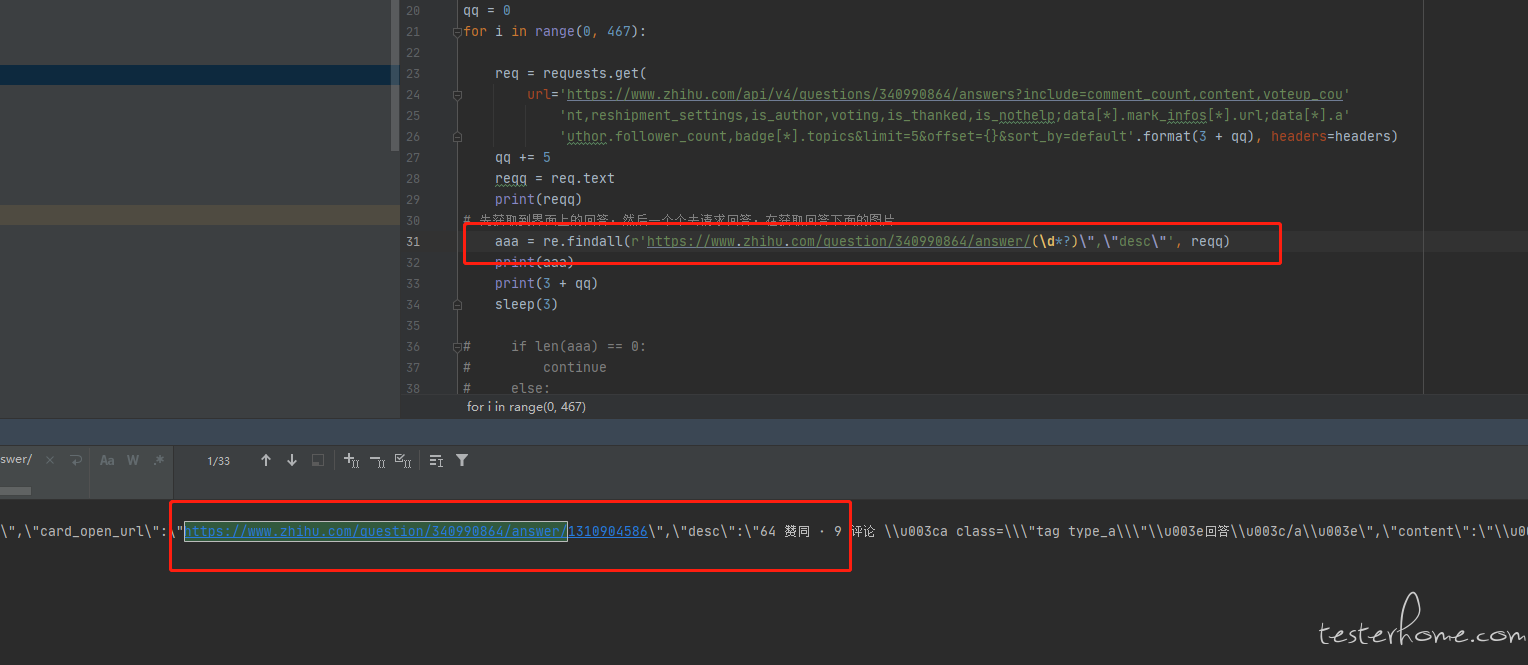Click answer ID '1310904586' in console output
The image size is (1528, 665).
608,531
